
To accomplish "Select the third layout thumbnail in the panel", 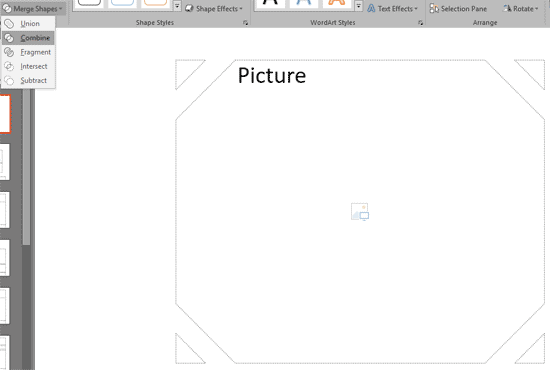I will pyautogui.click(x=5, y=210).
